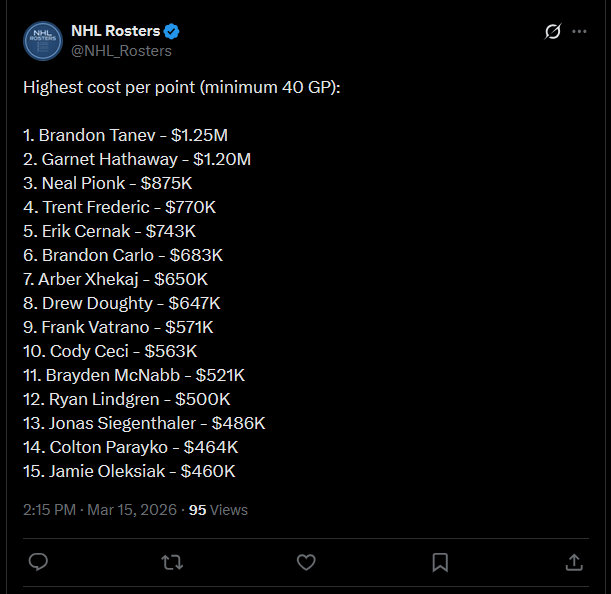611x594 pixels.
Task: Click the Drew Doughty $647K line
Action: click(x=121, y=303)
